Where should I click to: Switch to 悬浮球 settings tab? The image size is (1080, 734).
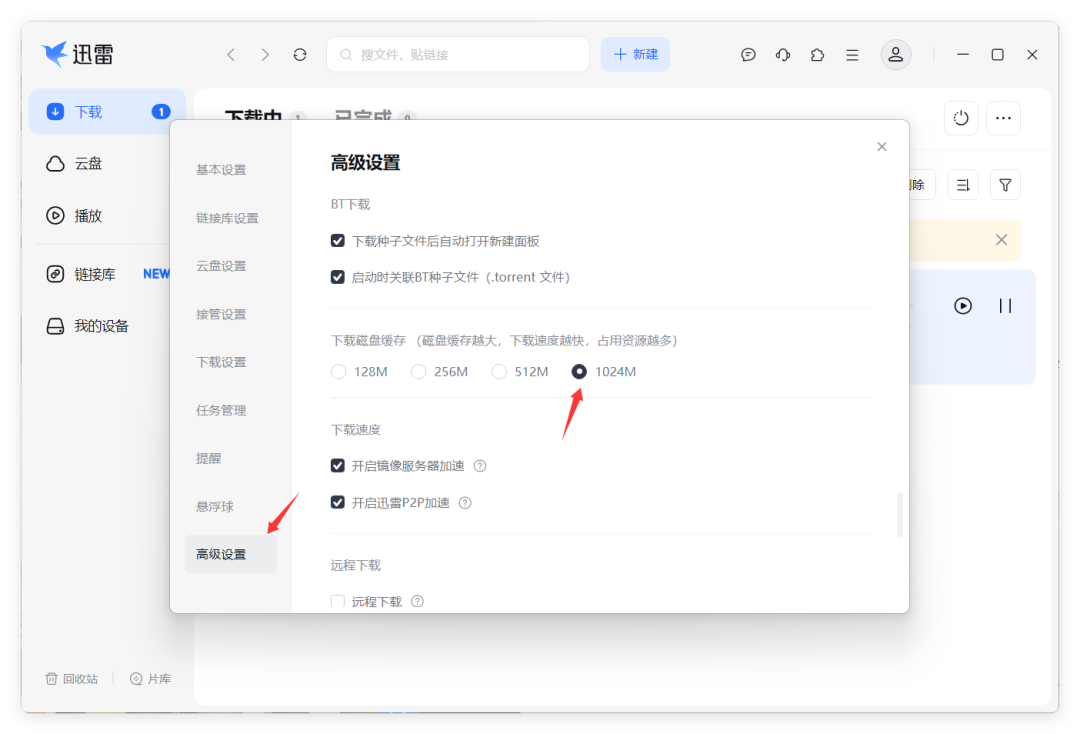coord(215,507)
